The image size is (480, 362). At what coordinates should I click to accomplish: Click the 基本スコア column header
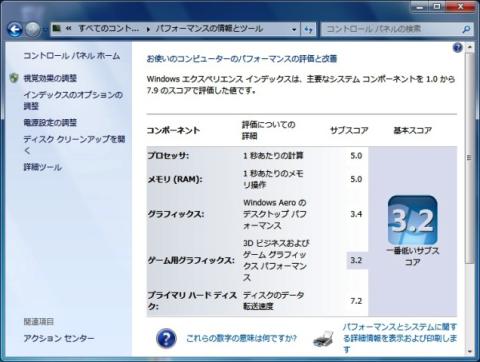413,130
